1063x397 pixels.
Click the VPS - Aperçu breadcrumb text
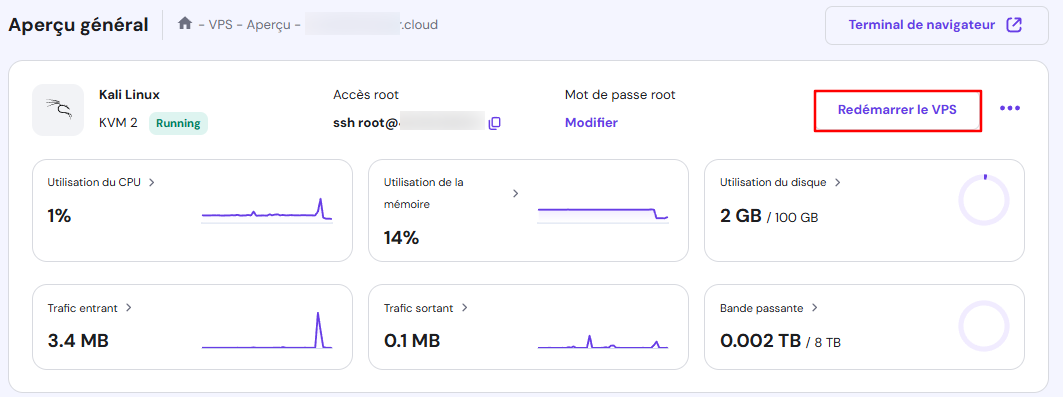coord(249,25)
